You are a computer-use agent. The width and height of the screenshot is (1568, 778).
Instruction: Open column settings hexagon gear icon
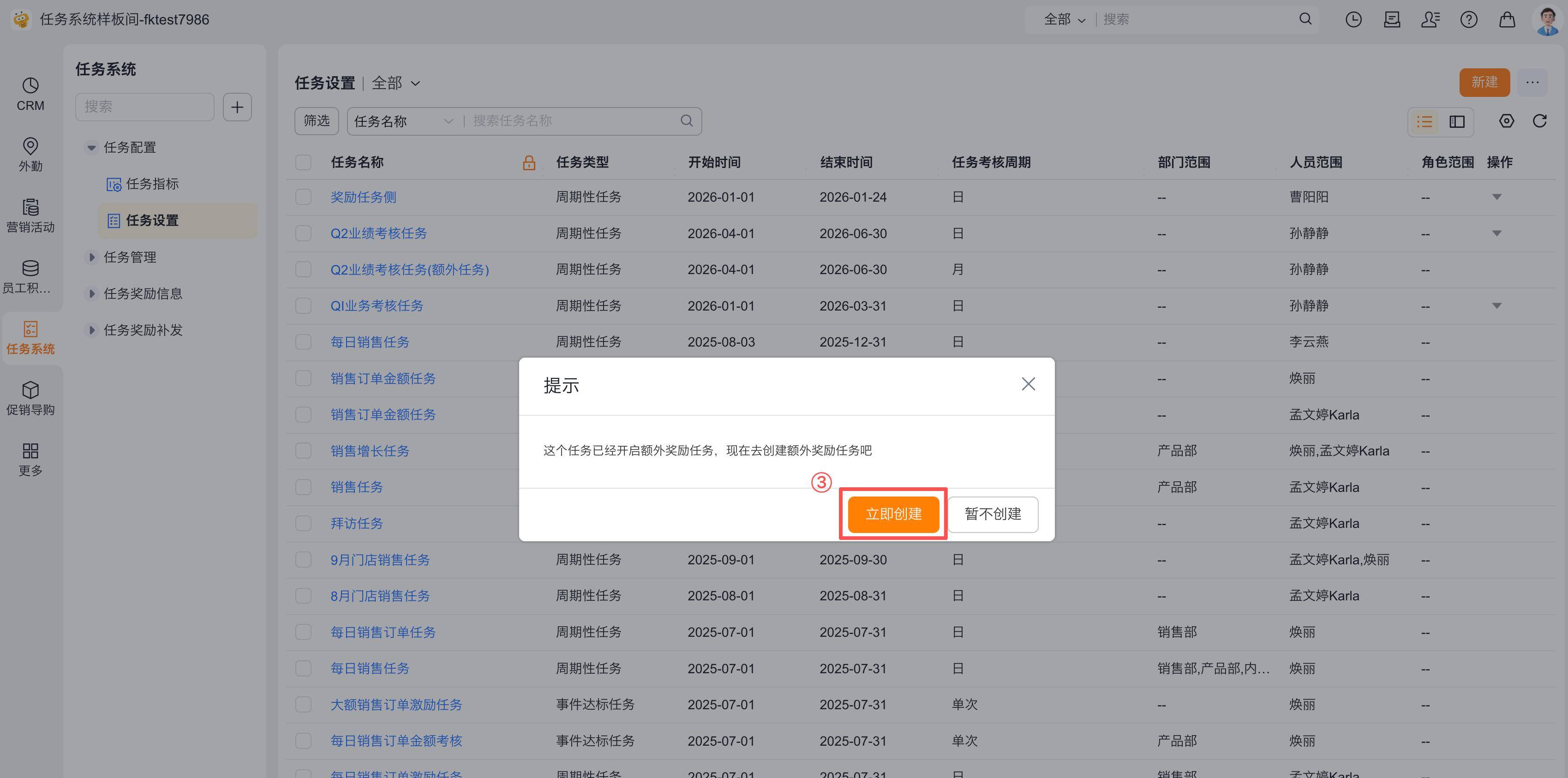pos(1506,121)
